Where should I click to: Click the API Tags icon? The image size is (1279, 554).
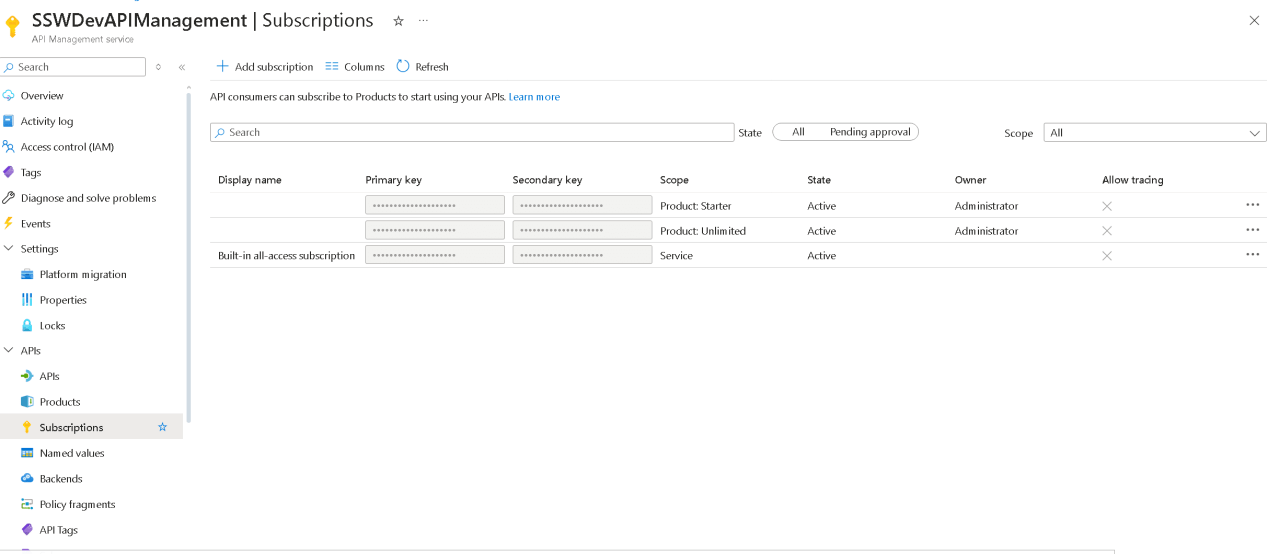tap(27, 530)
